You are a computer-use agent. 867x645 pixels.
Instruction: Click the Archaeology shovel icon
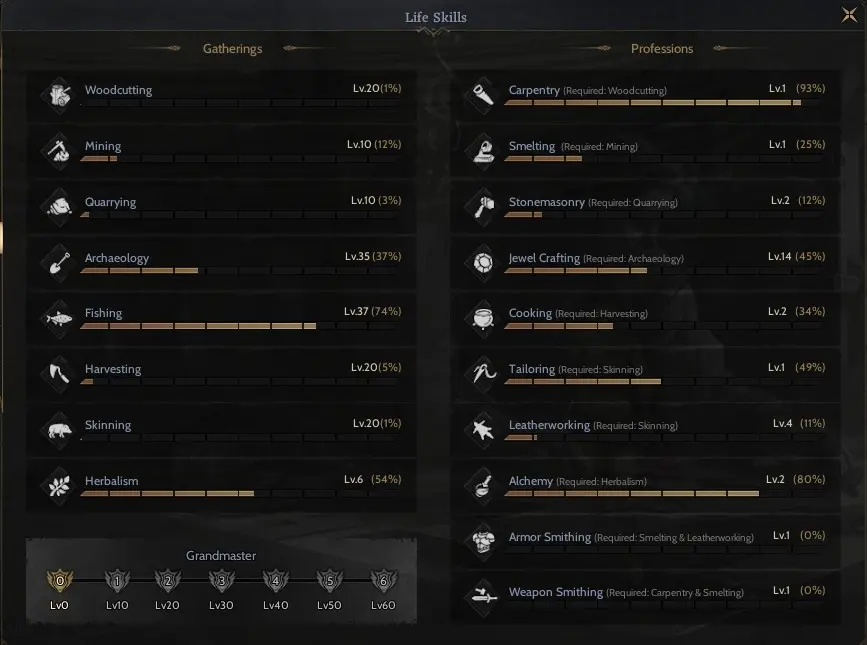point(59,263)
